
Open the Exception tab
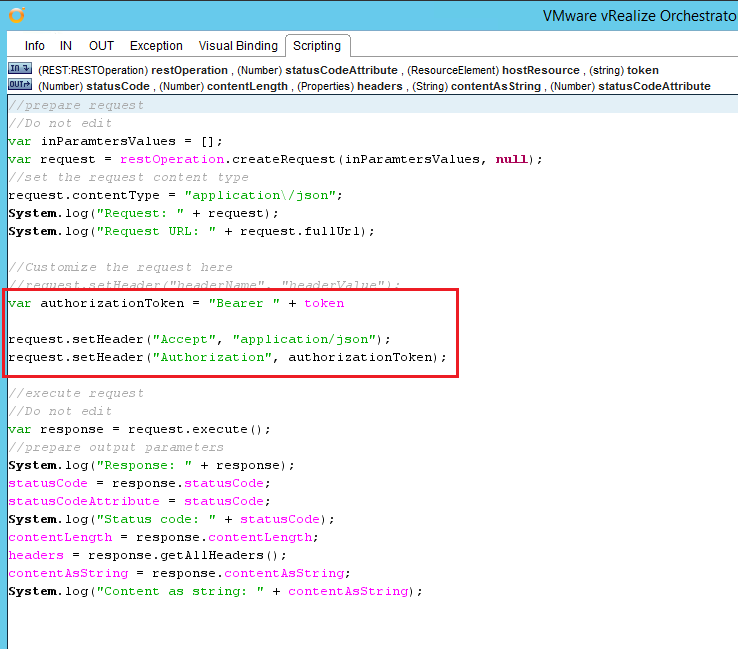(156, 46)
